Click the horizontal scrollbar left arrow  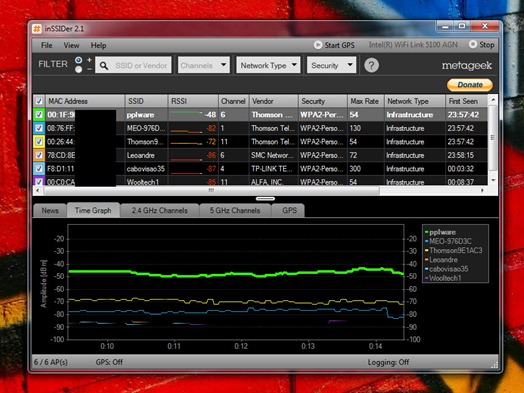coord(37,190)
